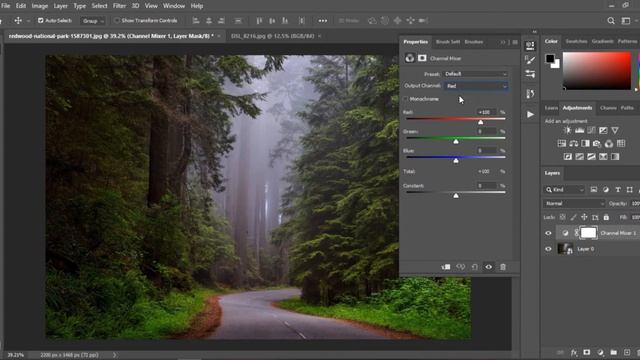
Task: Add a Levels adjustment
Action: coord(579,131)
